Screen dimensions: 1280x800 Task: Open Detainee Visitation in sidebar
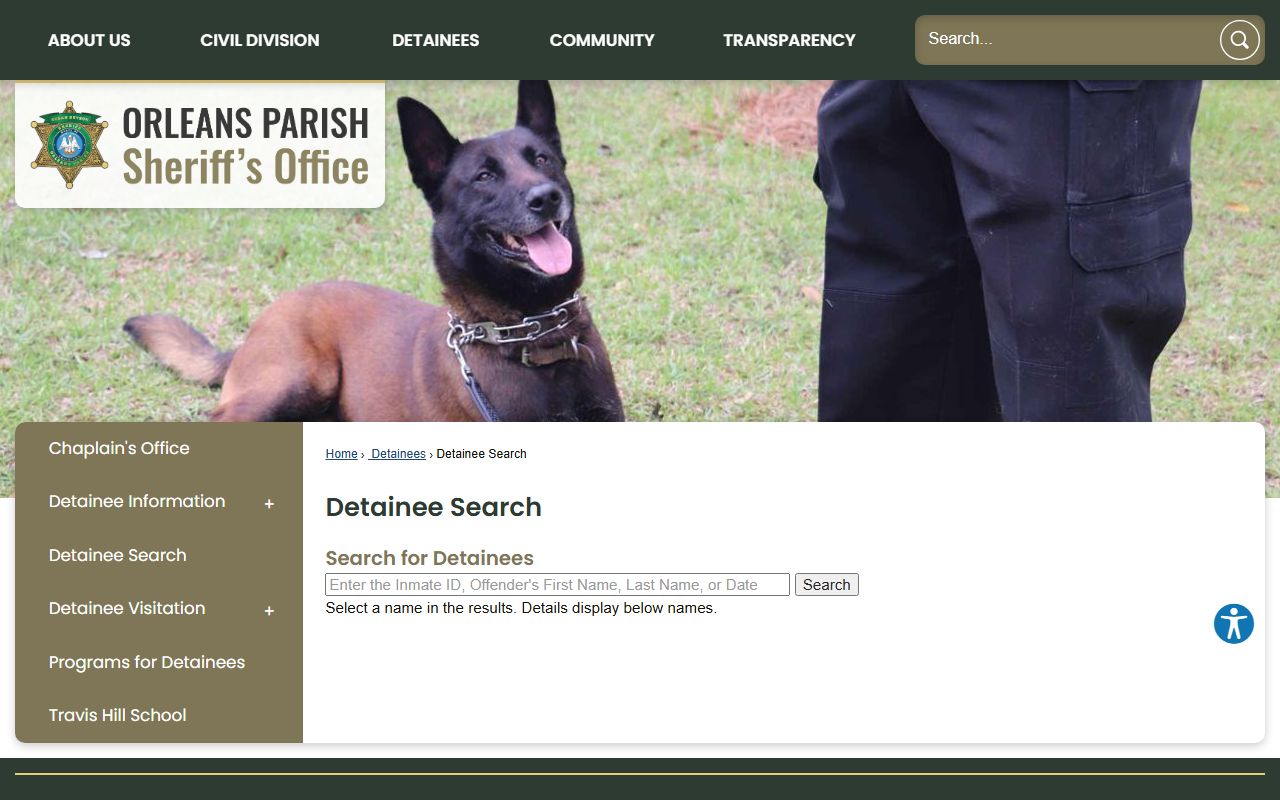pos(127,608)
